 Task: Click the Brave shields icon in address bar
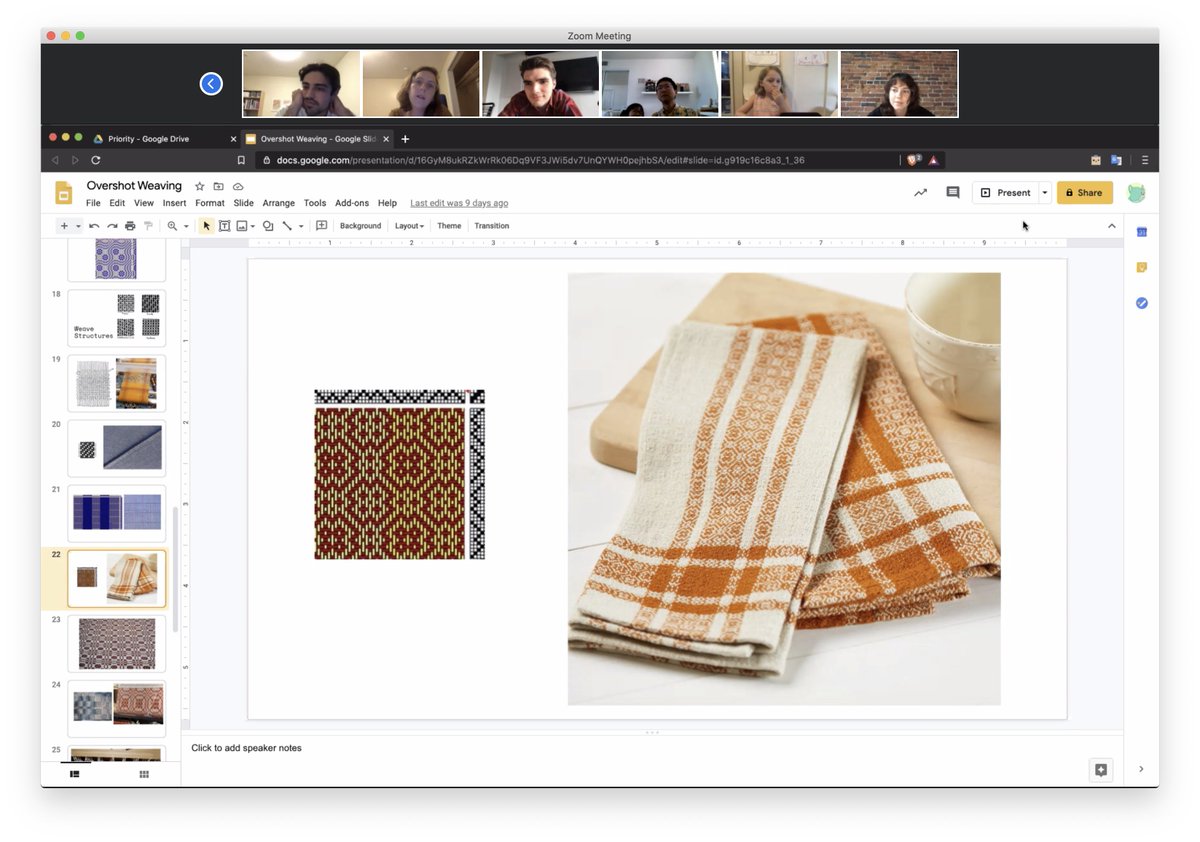913,160
